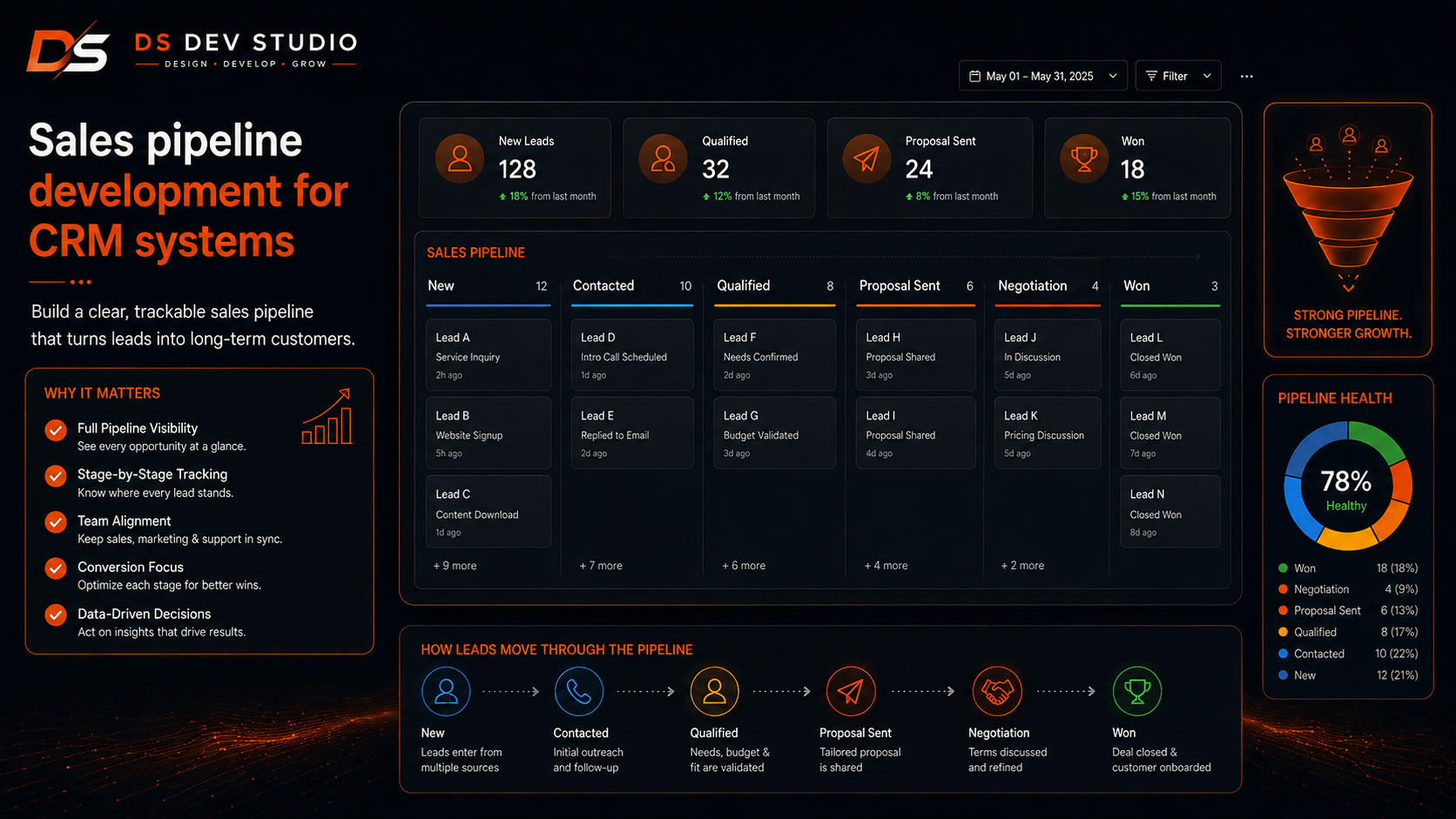
Task: Open the Filter dropdown
Action: pyautogui.click(x=1178, y=77)
